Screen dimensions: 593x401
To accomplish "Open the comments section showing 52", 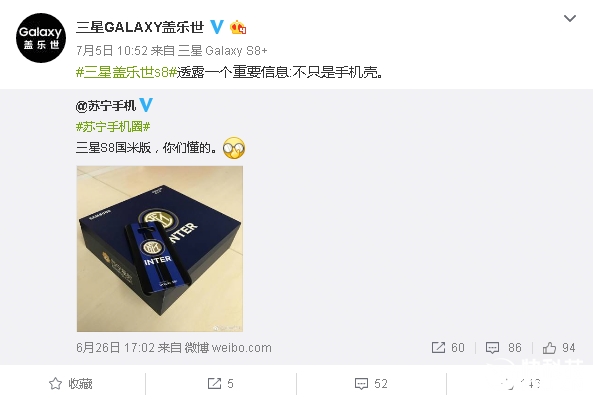I will pos(371,384).
